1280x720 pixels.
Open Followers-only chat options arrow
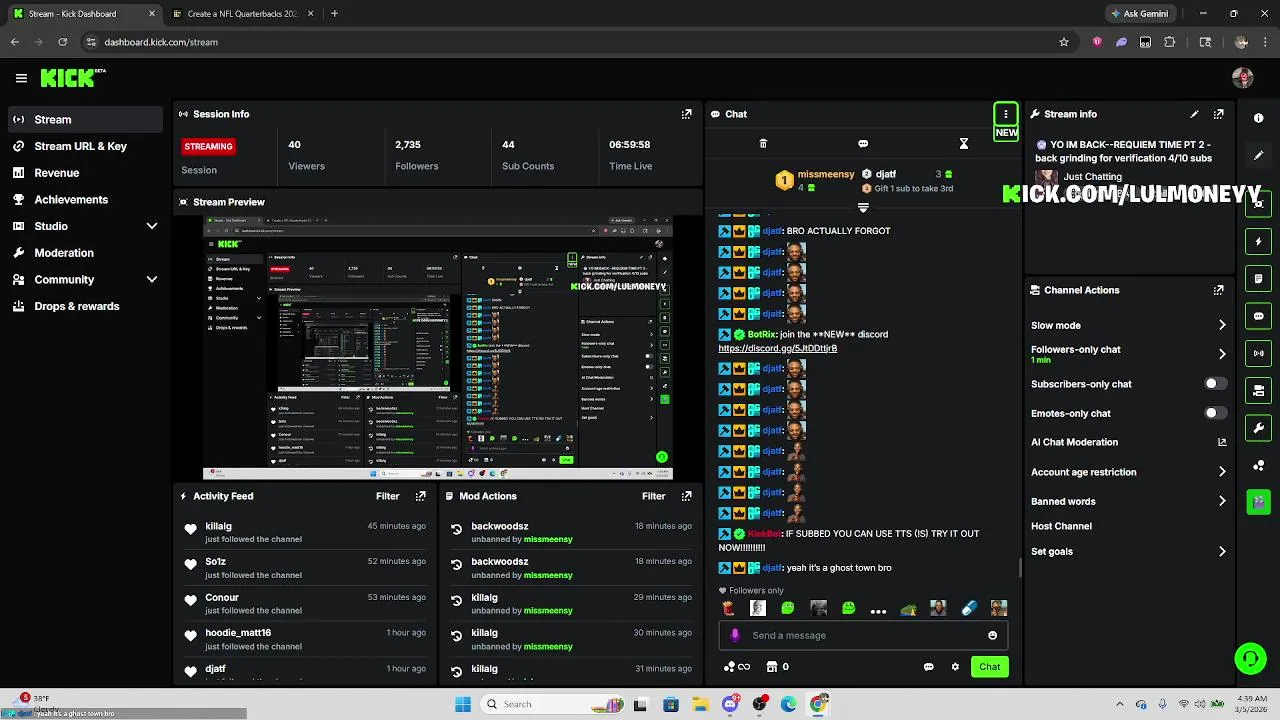coord(1222,354)
